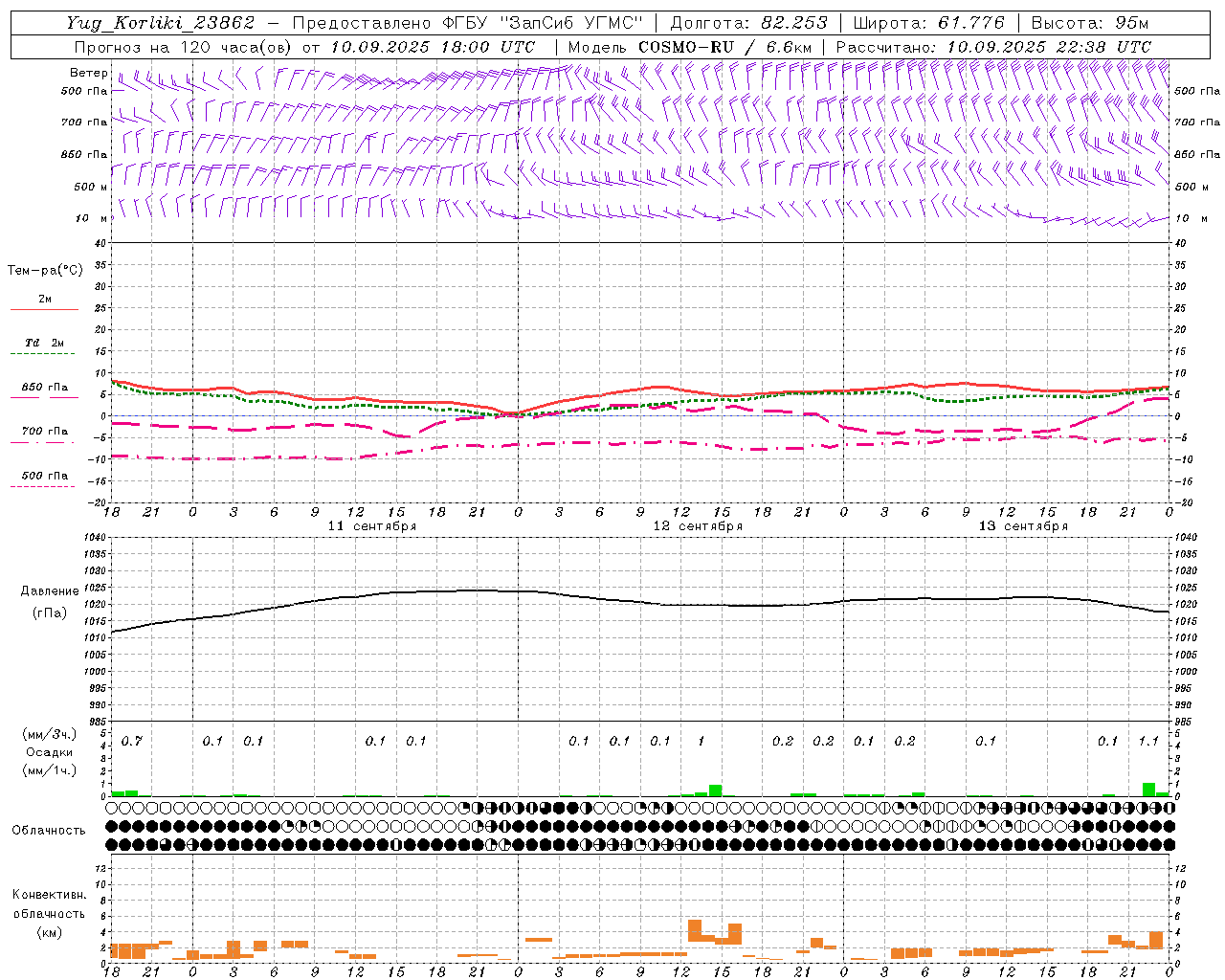The height and width of the screenshot is (980, 1225).
Task: Click the 'Ветер' wind panel label
Action: click(88, 73)
